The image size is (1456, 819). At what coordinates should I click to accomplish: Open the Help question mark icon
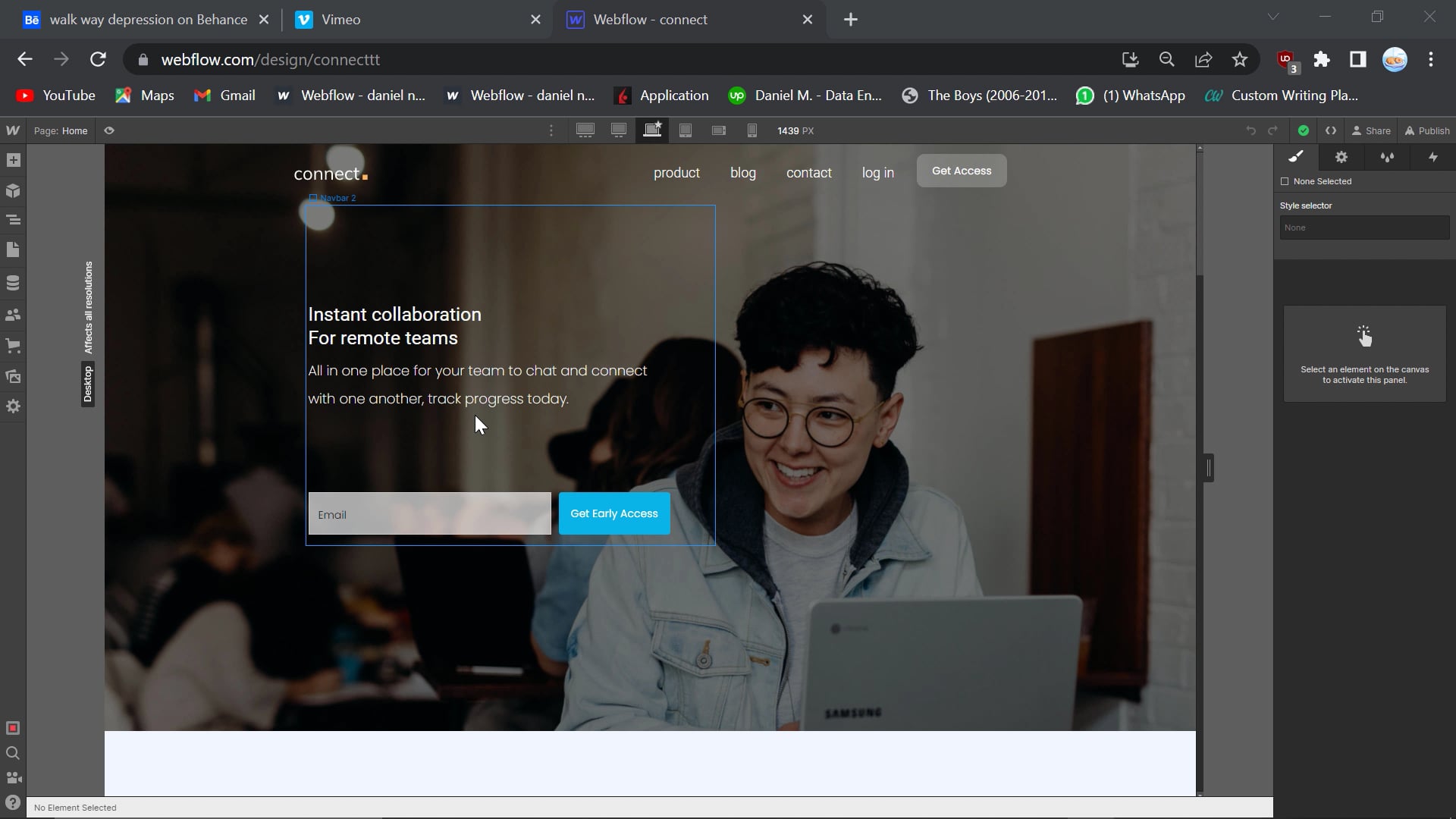point(13,803)
